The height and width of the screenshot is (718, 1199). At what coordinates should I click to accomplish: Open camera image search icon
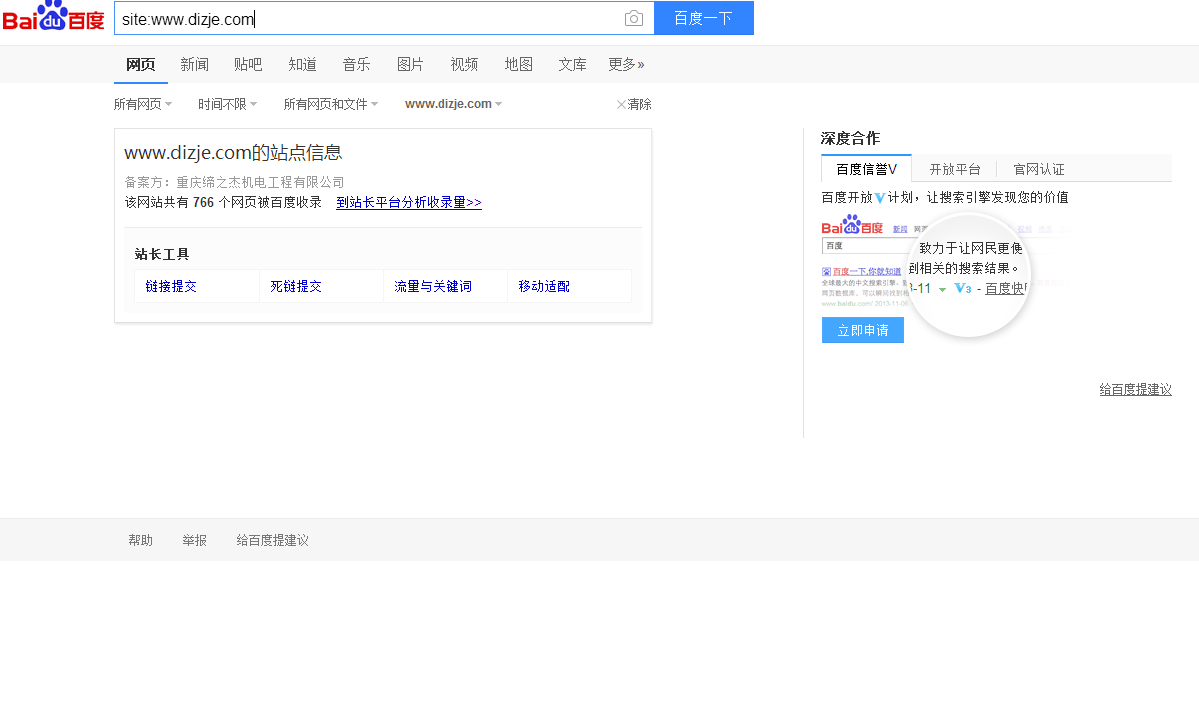(x=633, y=18)
